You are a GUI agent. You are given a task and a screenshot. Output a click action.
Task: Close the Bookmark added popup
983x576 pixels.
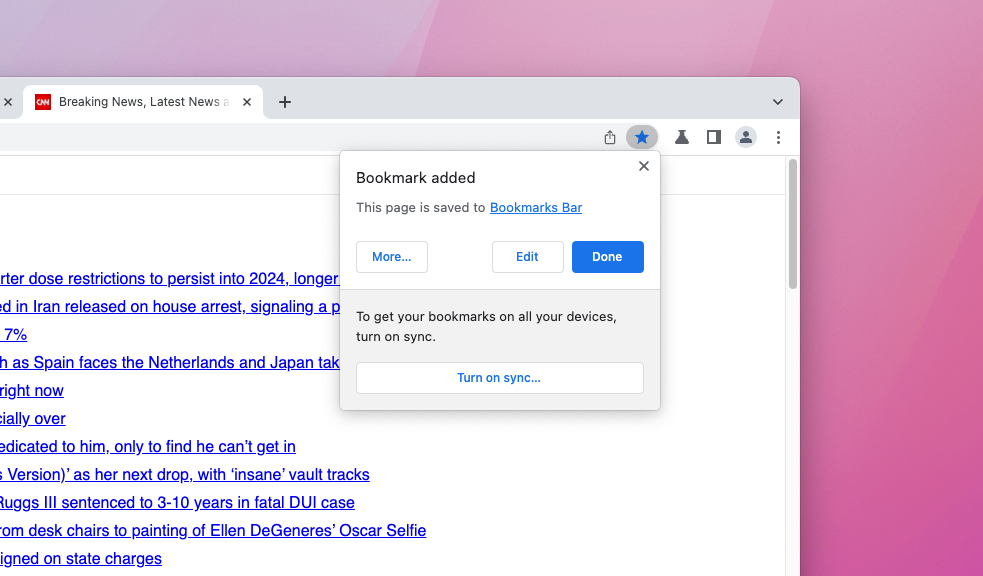tap(644, 166)
